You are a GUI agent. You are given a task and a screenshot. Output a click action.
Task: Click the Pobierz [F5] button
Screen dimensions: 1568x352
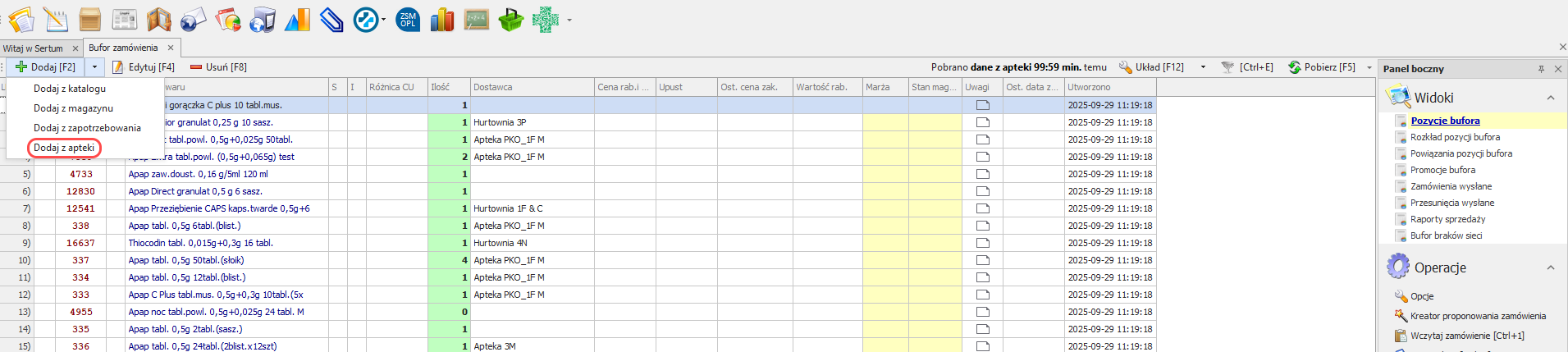[x=1322, y=67]
